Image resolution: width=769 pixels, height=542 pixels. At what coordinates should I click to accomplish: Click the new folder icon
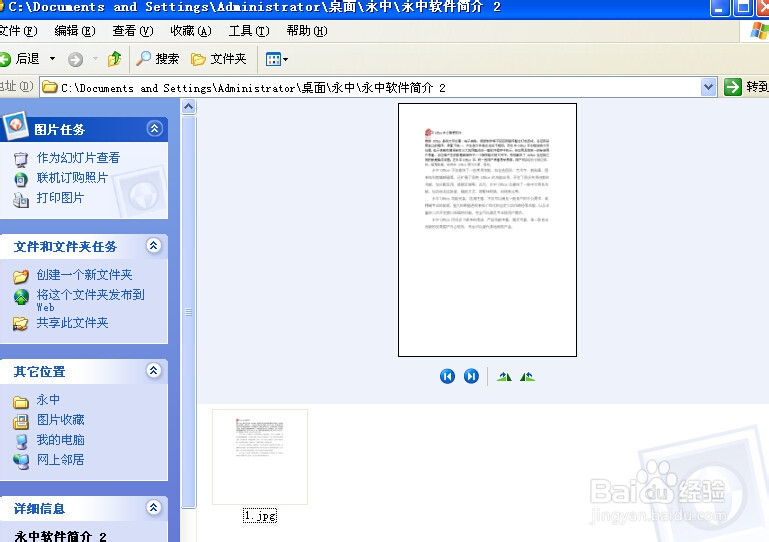(21, 276)
